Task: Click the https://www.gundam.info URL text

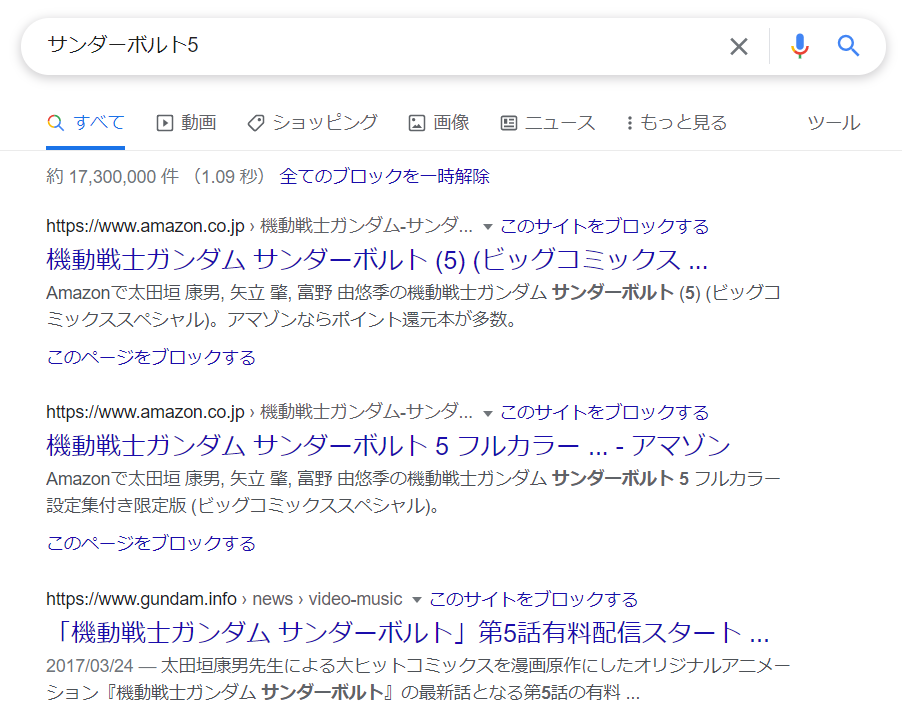Action: tap(142, 600)
